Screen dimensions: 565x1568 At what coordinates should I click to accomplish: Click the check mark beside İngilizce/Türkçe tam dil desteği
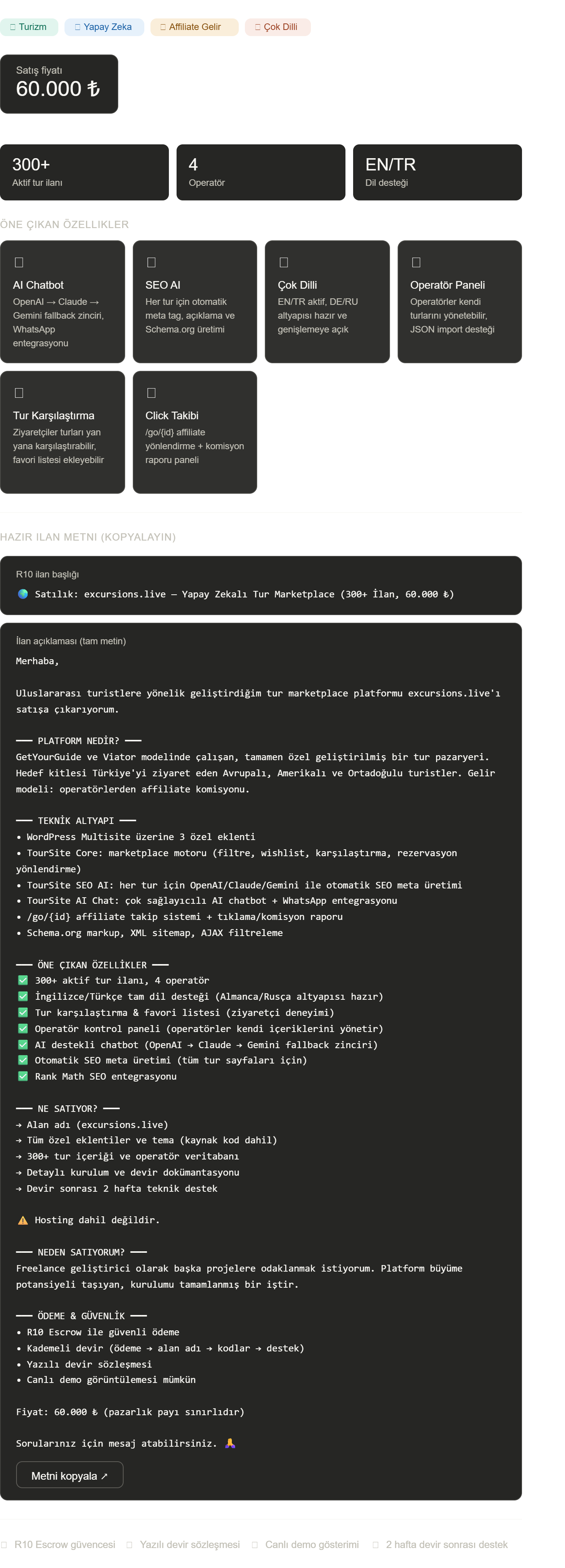(x=23, y=996)
